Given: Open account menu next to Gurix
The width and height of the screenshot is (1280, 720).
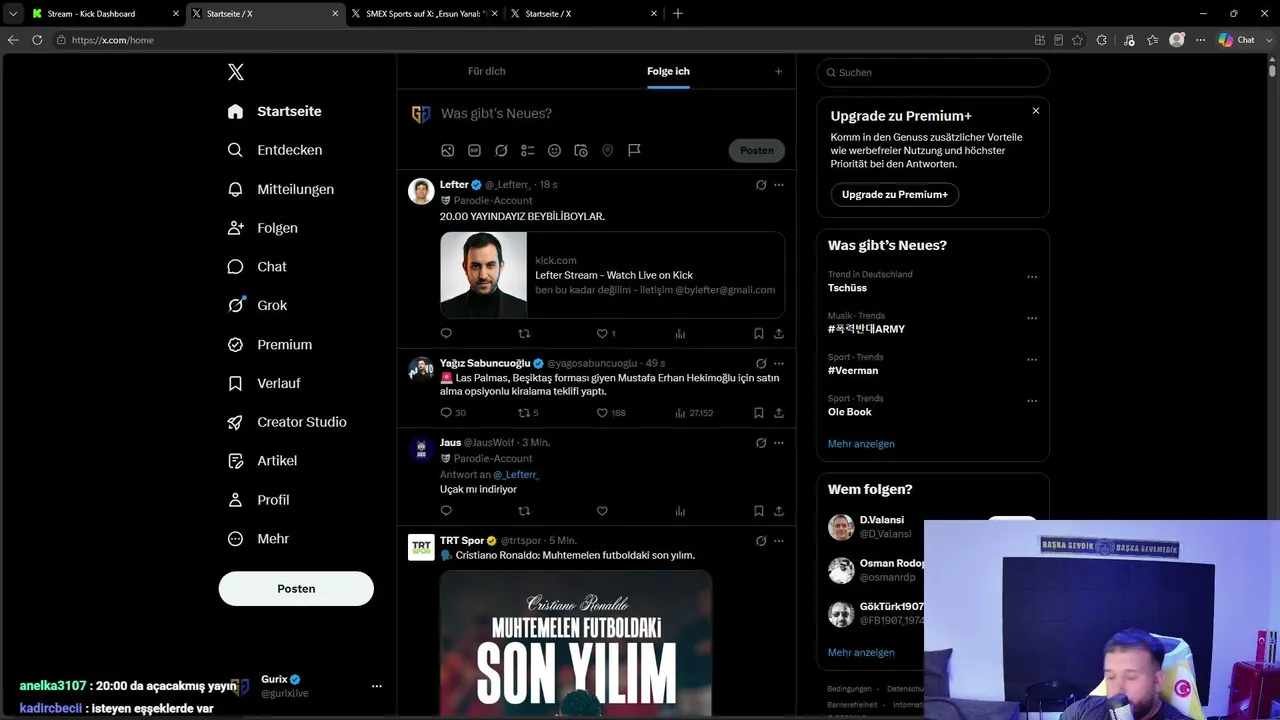Looking at the screenshot, I should point(377,686).
